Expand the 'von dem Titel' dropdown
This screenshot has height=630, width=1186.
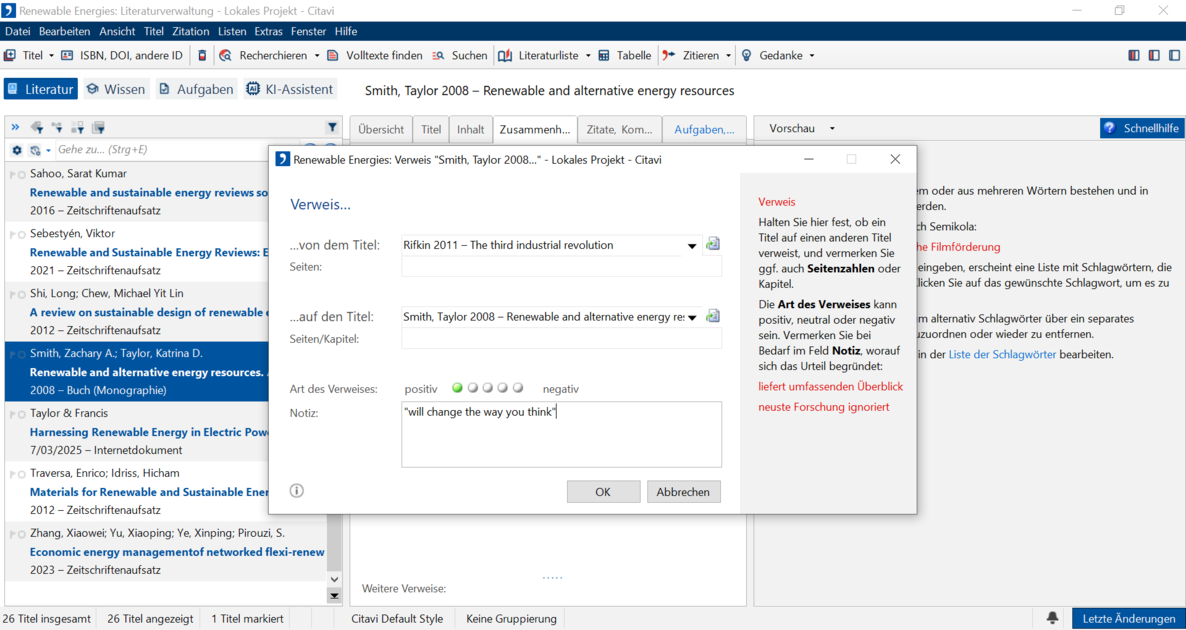tap(691, 245)
